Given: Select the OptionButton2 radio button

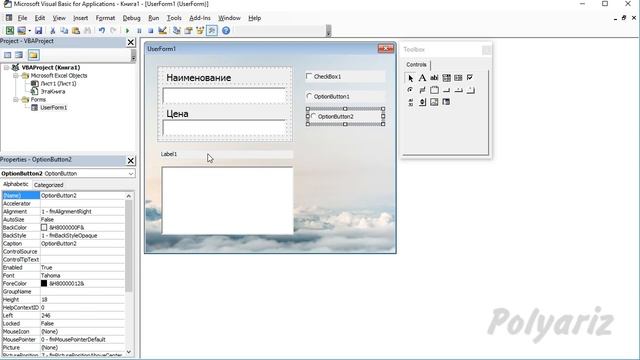Looking at the screenshot, I should (x=313, y=116).
